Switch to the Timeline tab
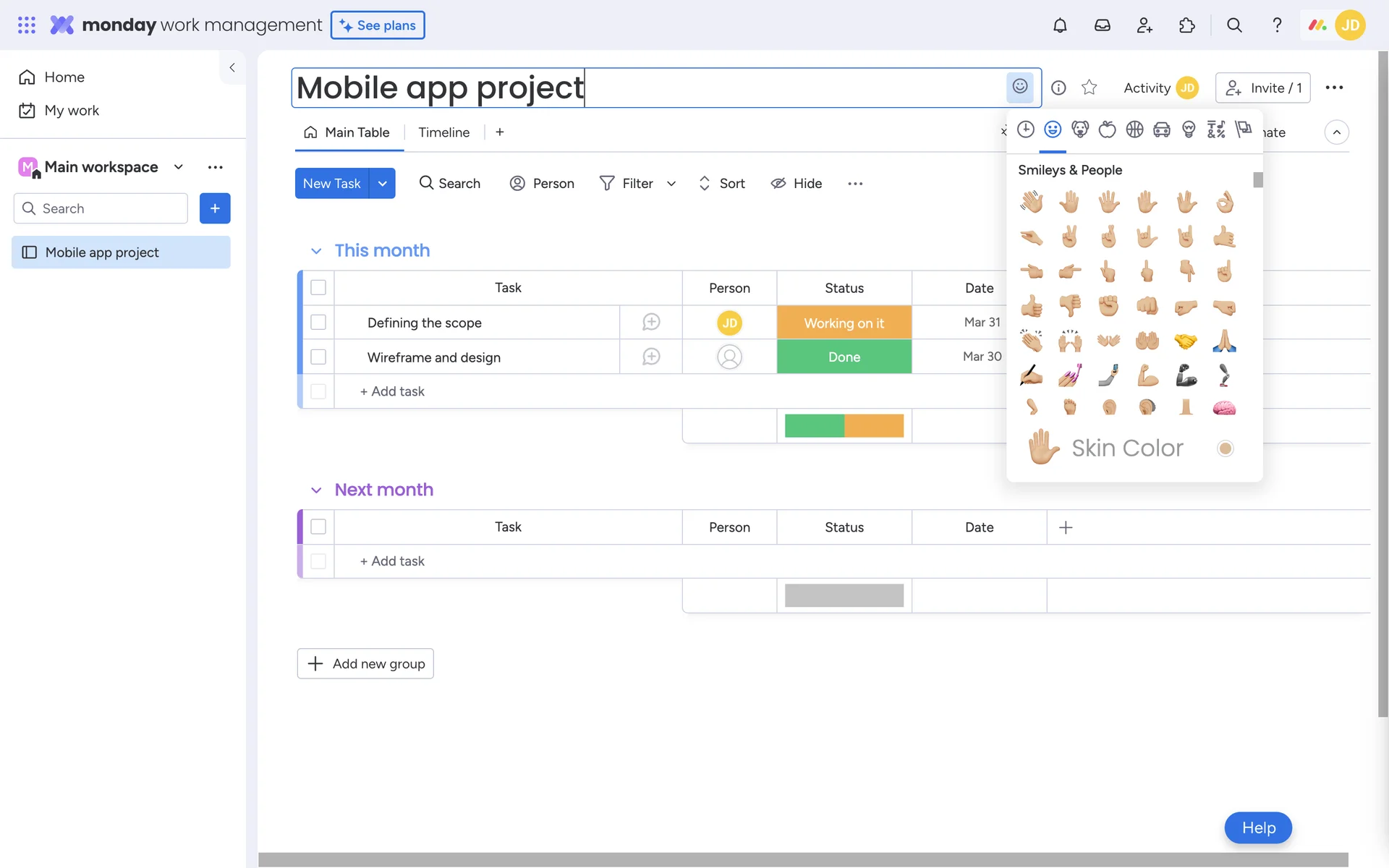 tap(443, 132)
